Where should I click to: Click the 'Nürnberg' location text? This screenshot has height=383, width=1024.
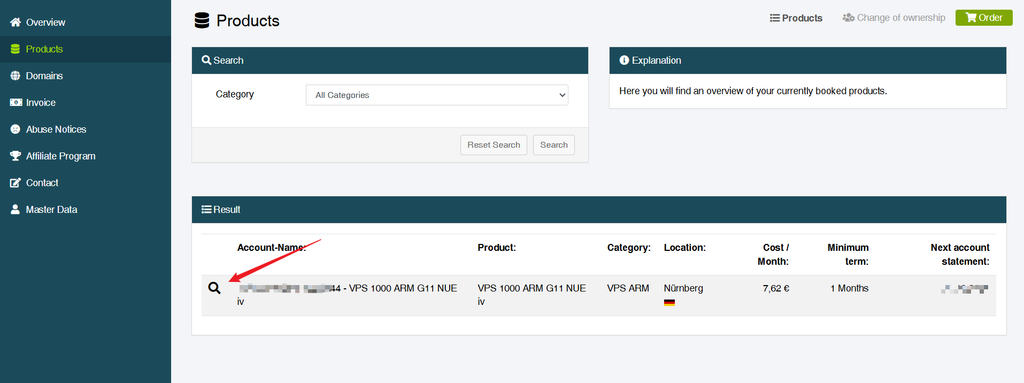coord(683,288)
